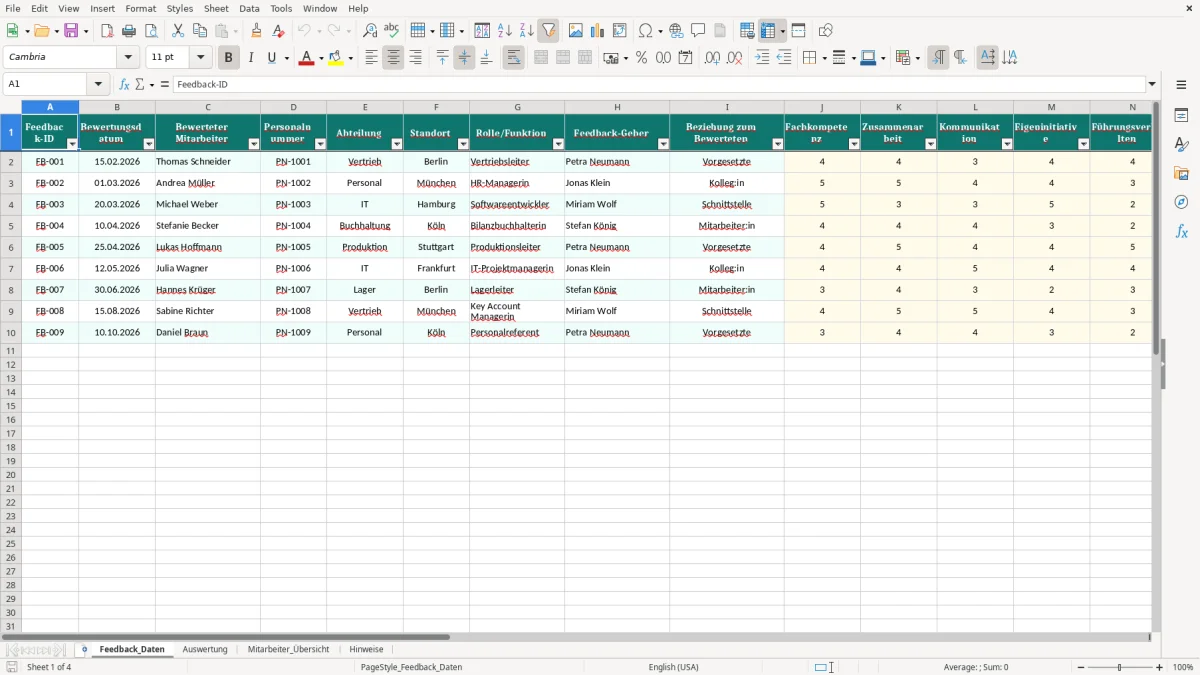This screenshot has width=1200, height=675.
Task: Open the Name Box dropdown arrow
Action: tap(99, 85)
